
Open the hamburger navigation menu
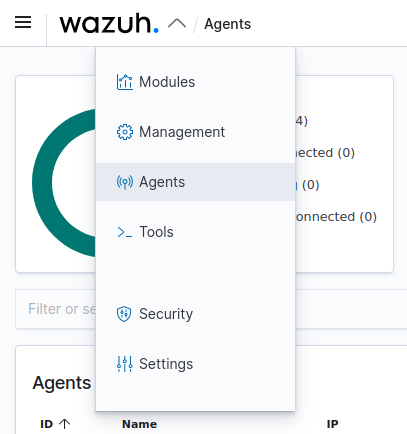pyautogui.click(x=23, y=23)
